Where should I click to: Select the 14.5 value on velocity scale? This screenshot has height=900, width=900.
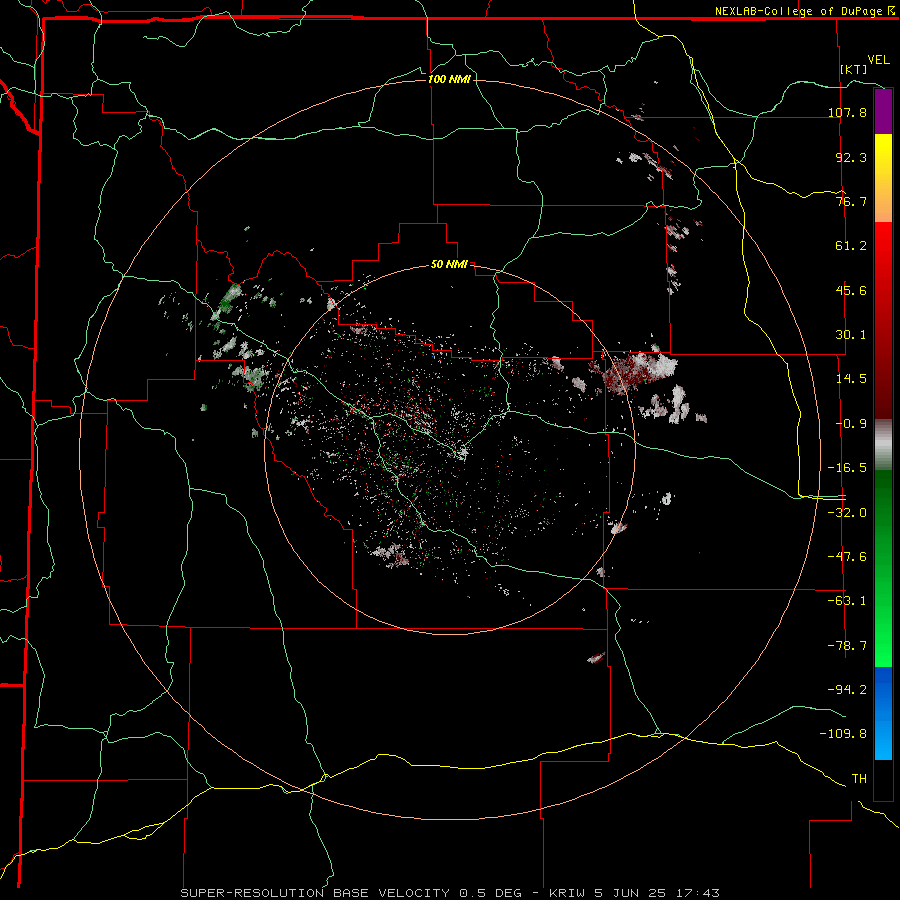[x=851, y=379]
